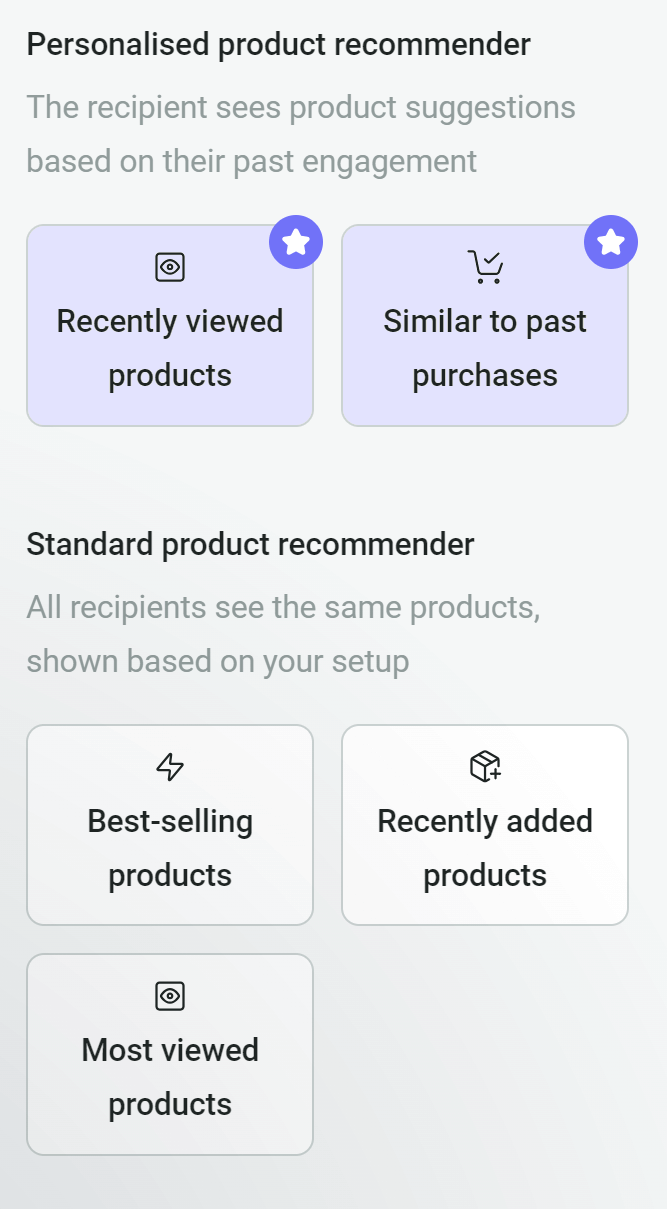This screenshot has width=667, height=1209.
Task: Click the shopping cart icon on Similar to past purchases
Action: pyautogui.click(x=485, y=267)
